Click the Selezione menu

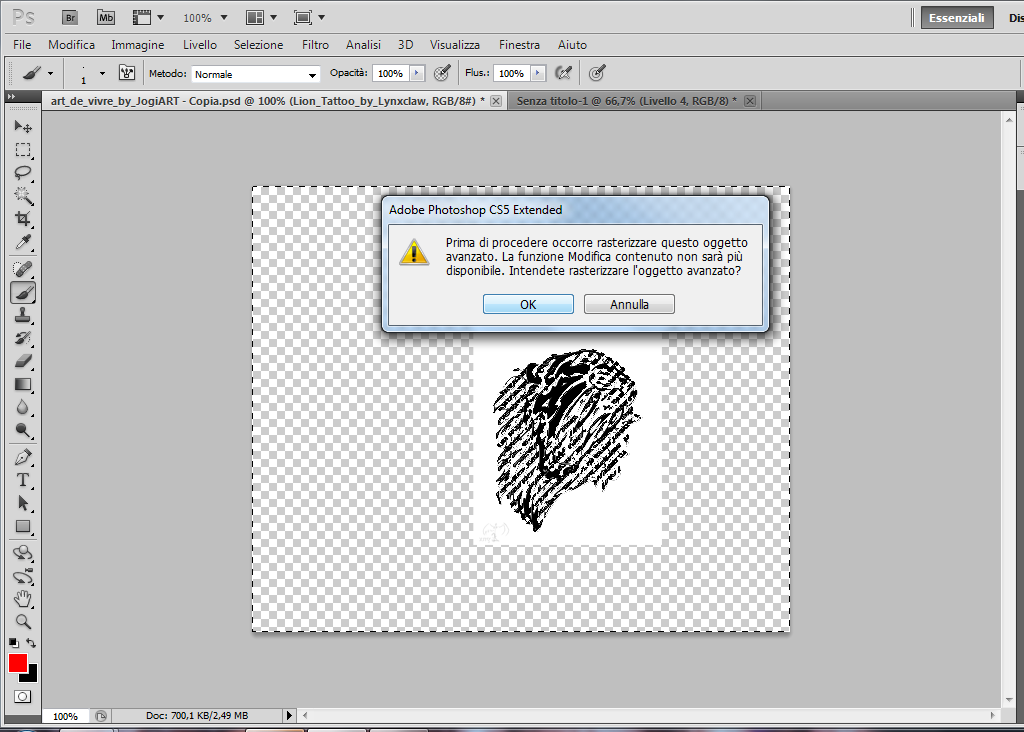259,44
